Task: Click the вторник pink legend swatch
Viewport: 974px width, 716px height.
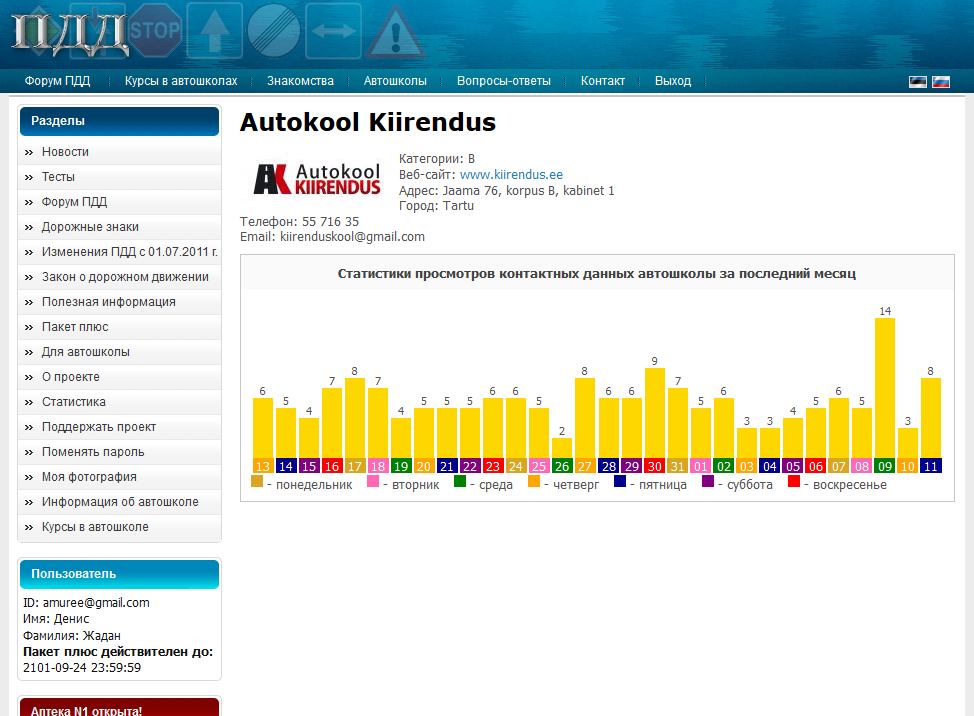Action: [x=373, y=481]
